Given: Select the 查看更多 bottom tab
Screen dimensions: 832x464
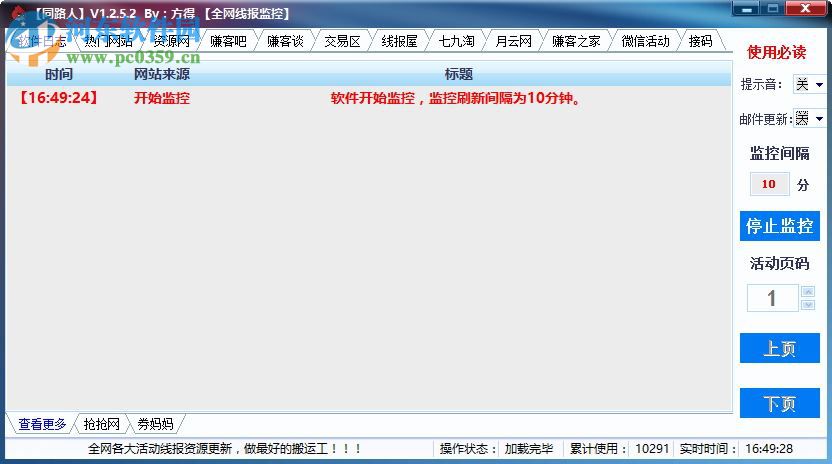Looking at the screenshot, I should [42, 424].
